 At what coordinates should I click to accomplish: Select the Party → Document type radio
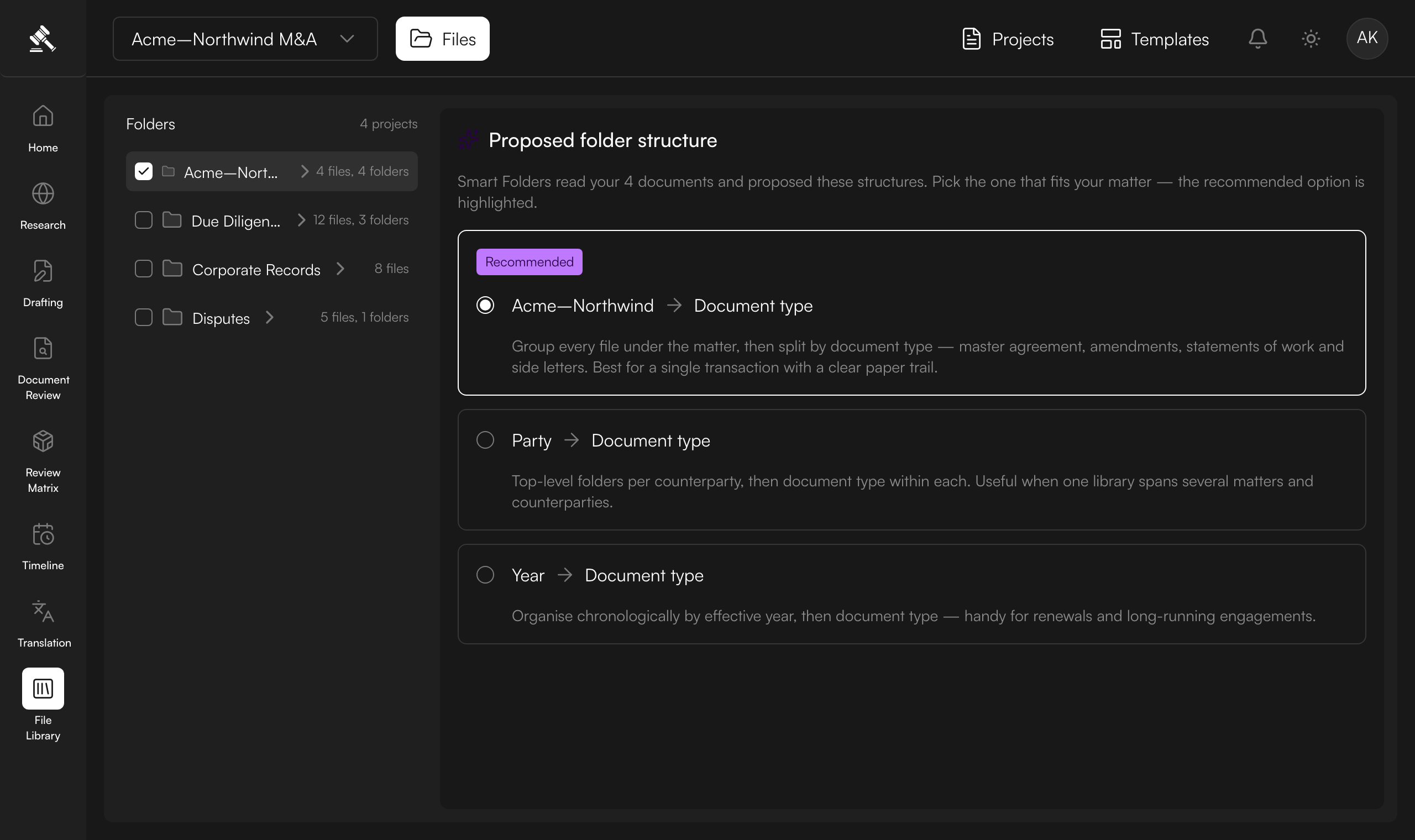[485, 440]
